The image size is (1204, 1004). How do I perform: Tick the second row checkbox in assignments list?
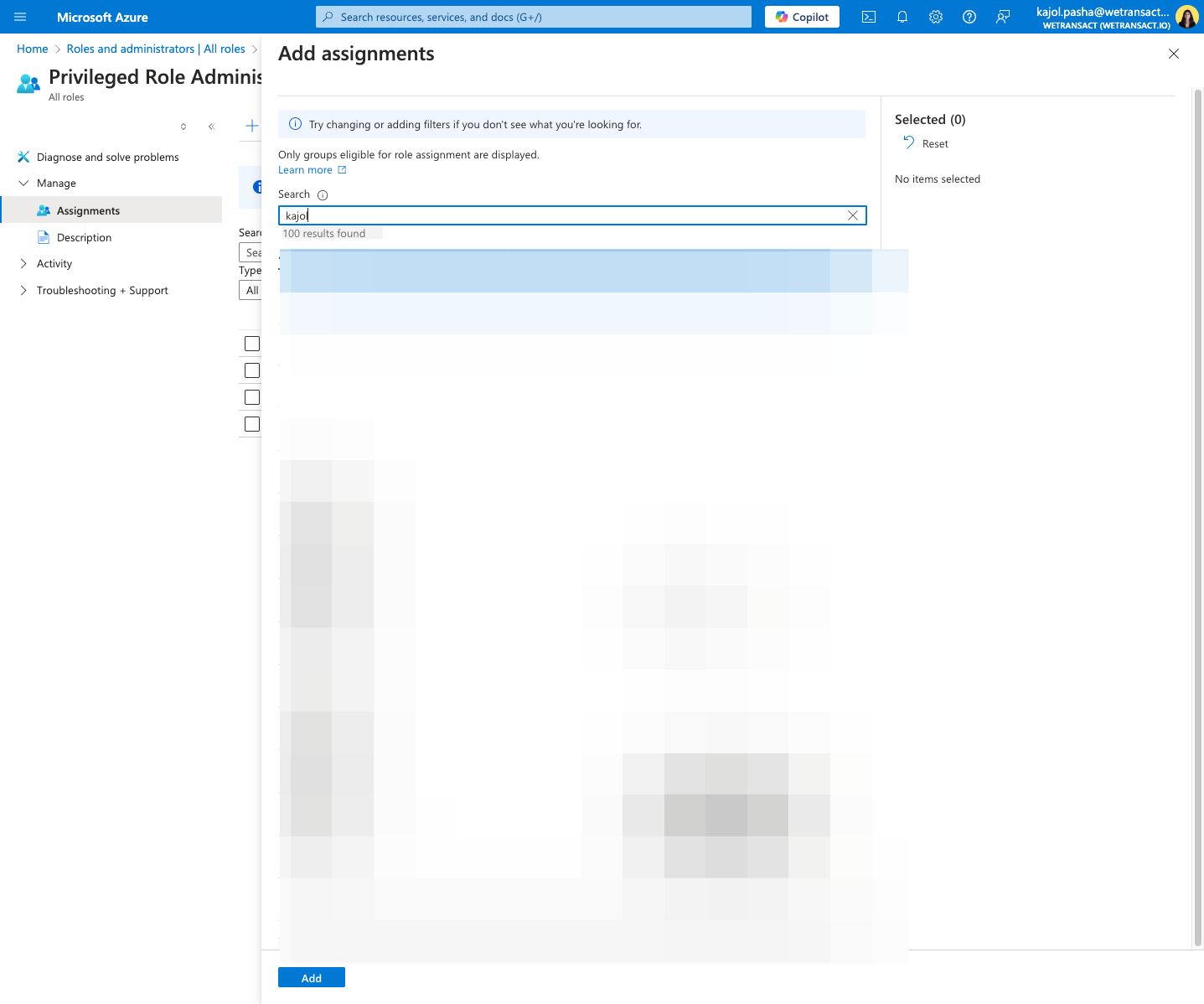252,370
